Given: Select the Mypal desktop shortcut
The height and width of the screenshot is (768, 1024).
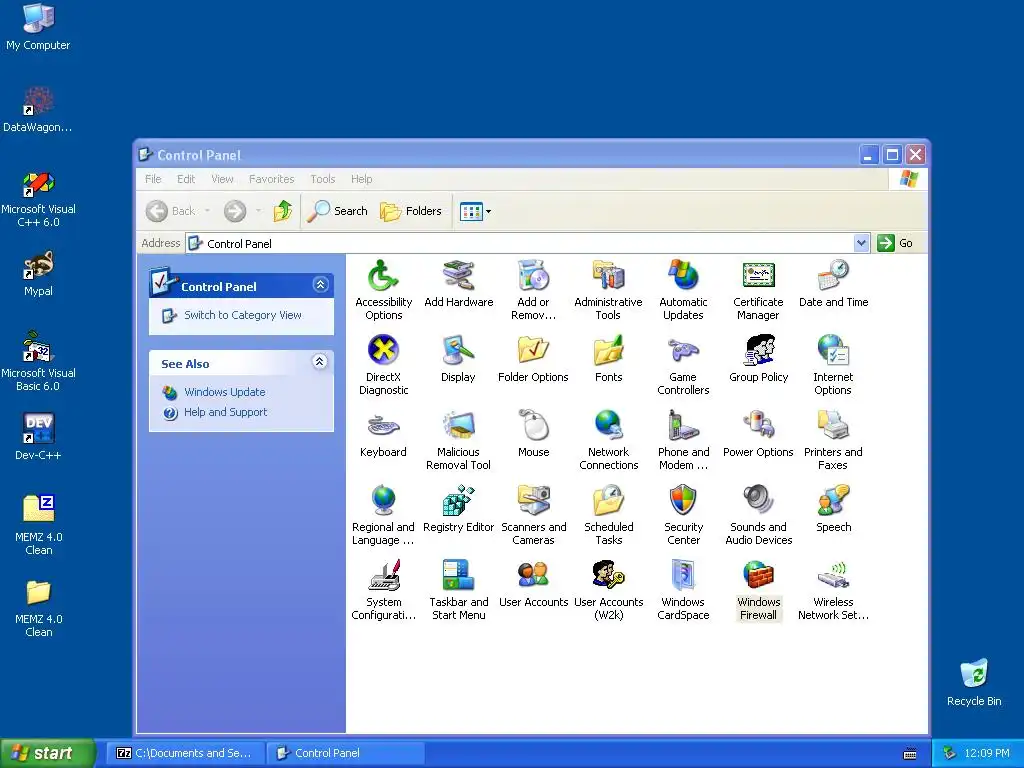Looking at the screenshot, I should pyautogui.click(x=38, y=273).
